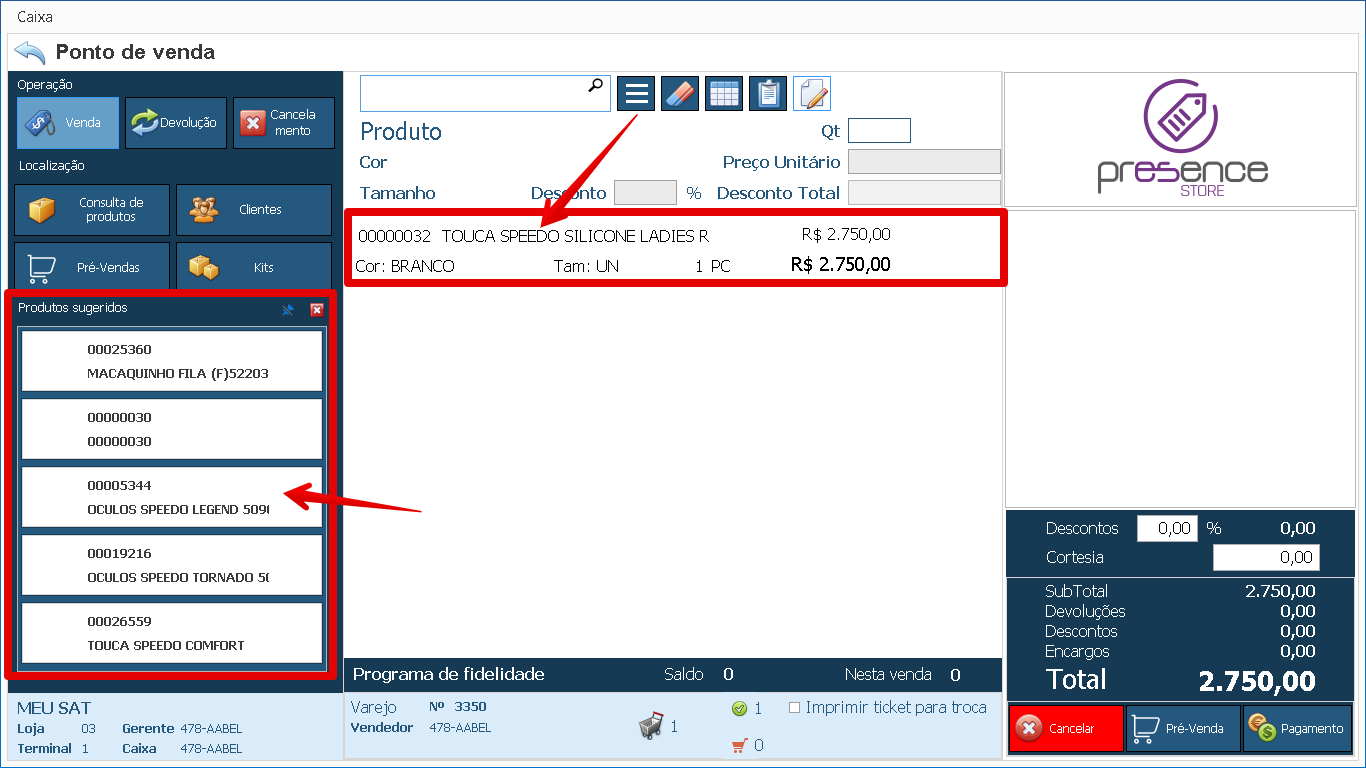Open the Pré-Vendas list
1366x768 pixels.
(92, 266)
